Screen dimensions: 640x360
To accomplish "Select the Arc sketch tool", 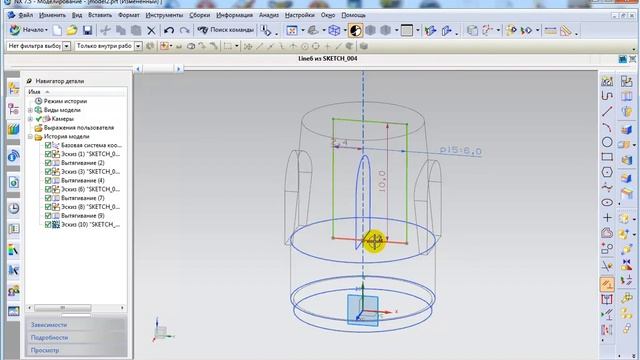I will coord(607,127).
